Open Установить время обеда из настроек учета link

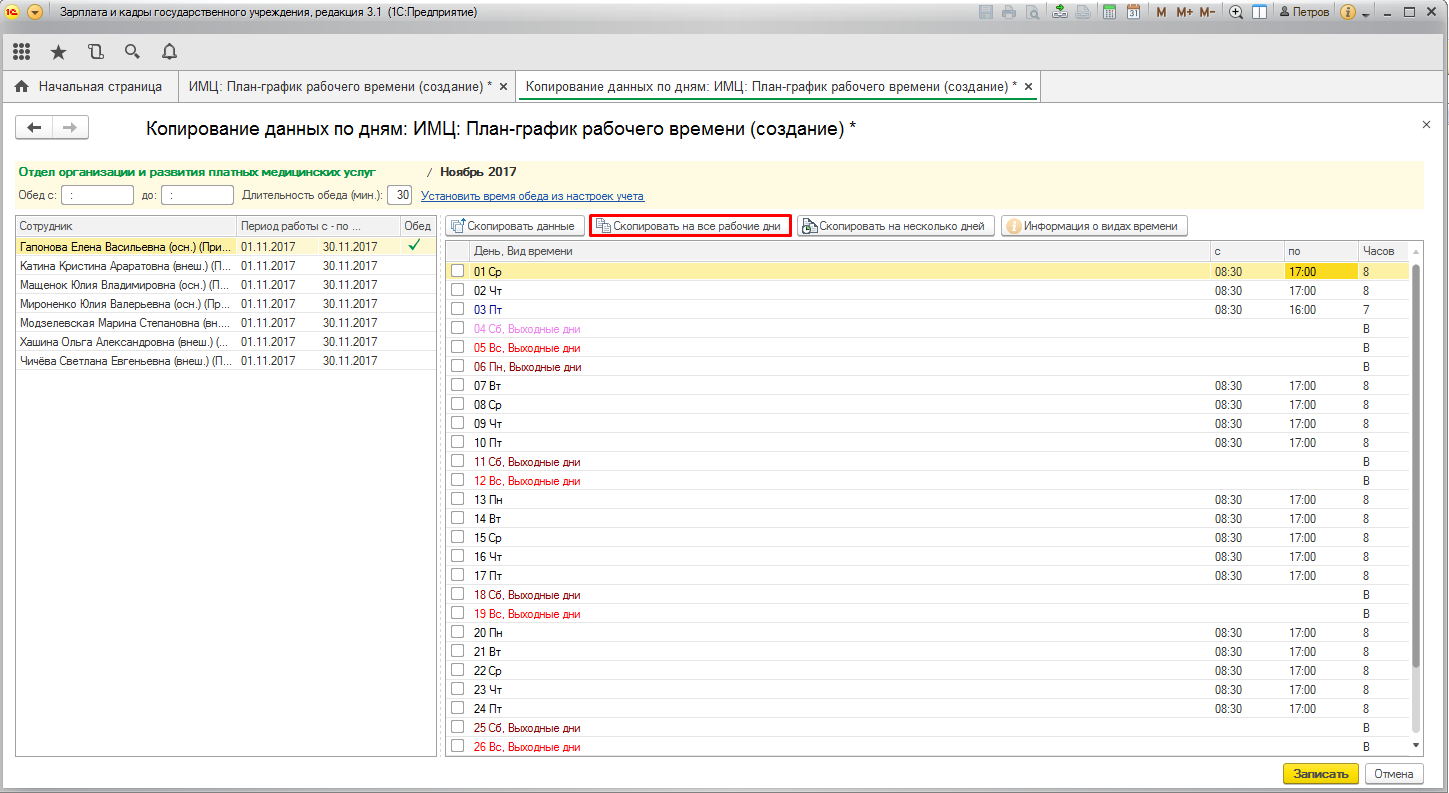(532, 196)
